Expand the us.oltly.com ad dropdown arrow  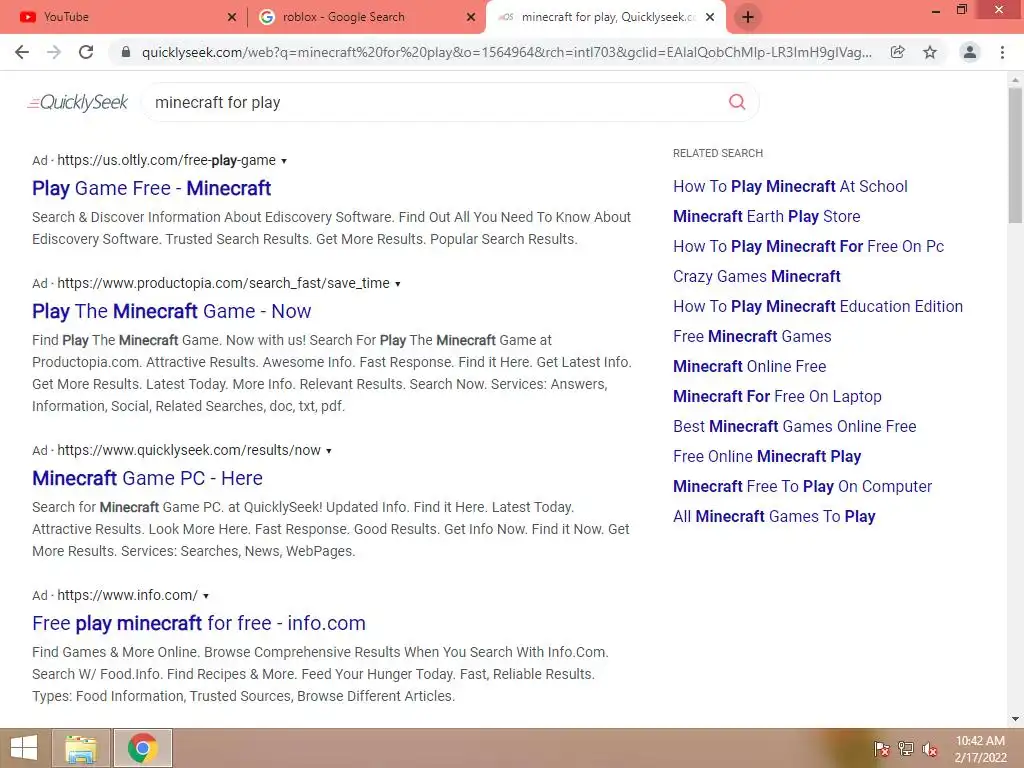tap(284, 161)
